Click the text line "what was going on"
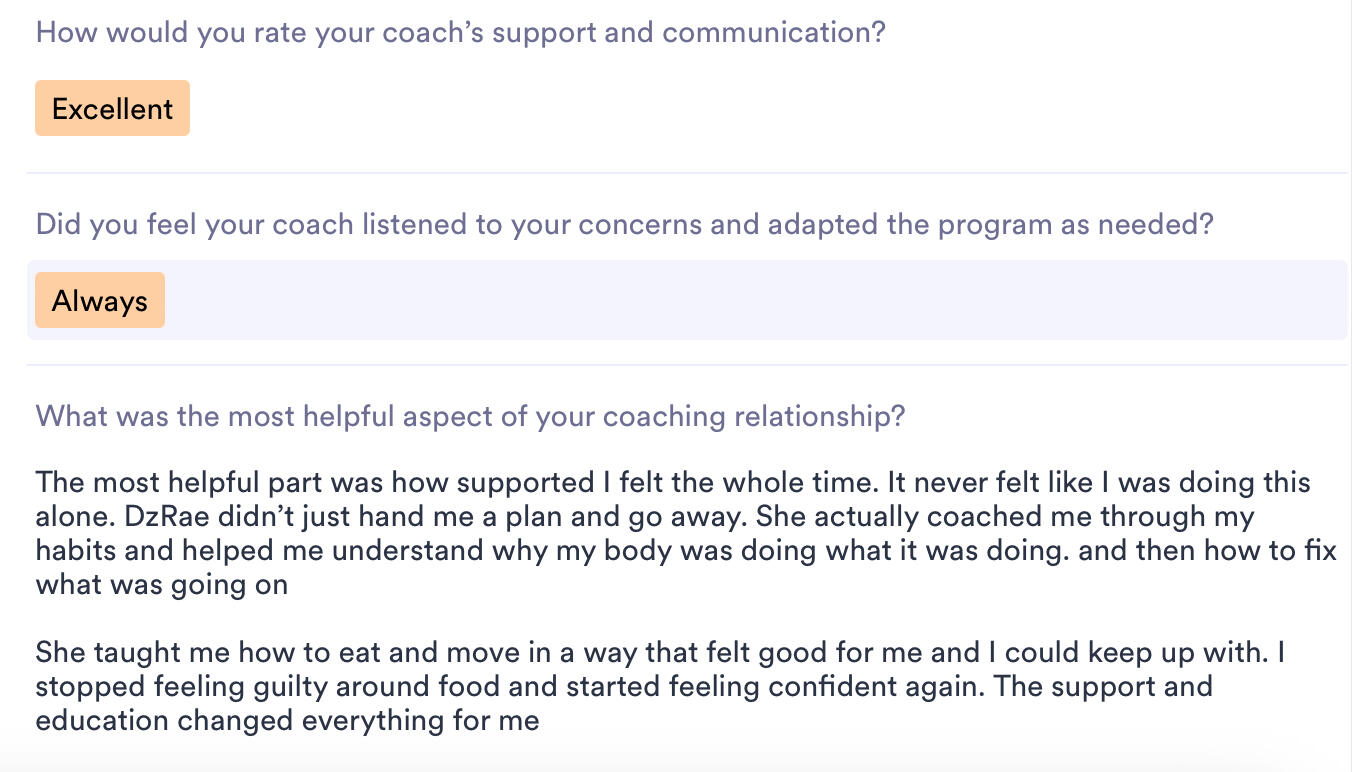The width and height of the screenshot is (1352, 772). (x=162, y=585)
